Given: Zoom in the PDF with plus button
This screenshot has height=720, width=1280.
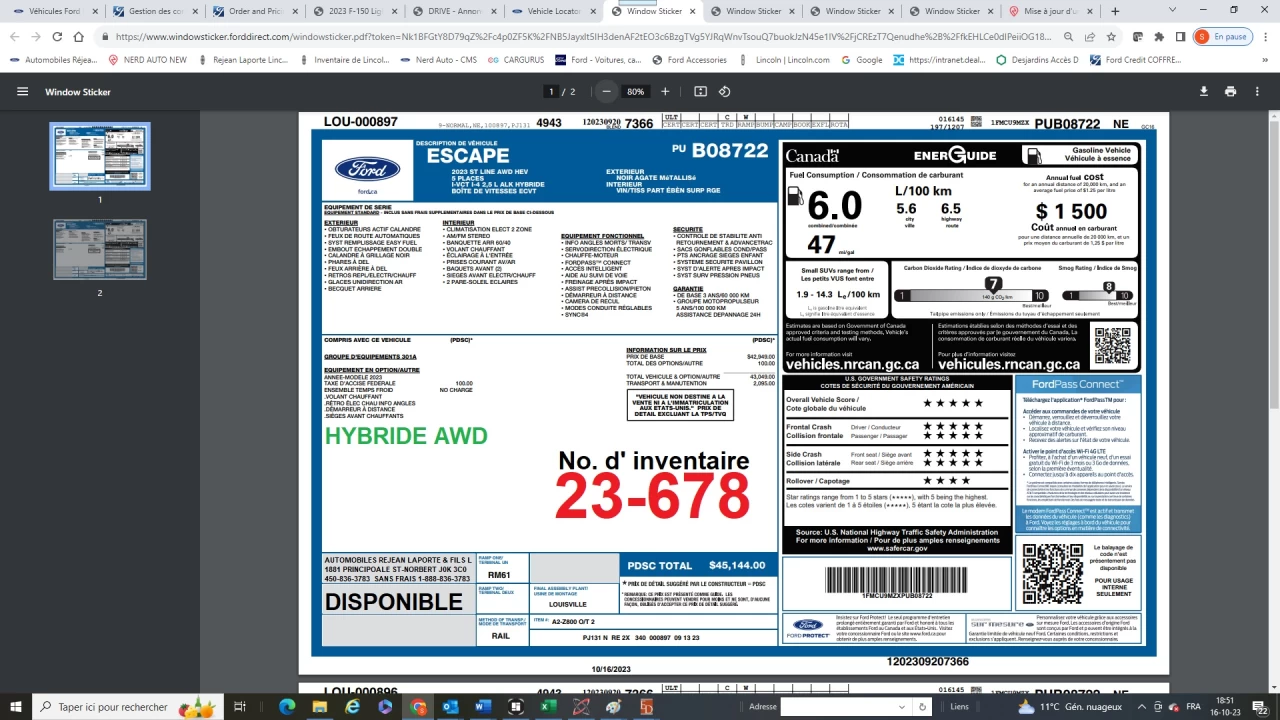Looking at the screenshot, I should pos(665,91).
